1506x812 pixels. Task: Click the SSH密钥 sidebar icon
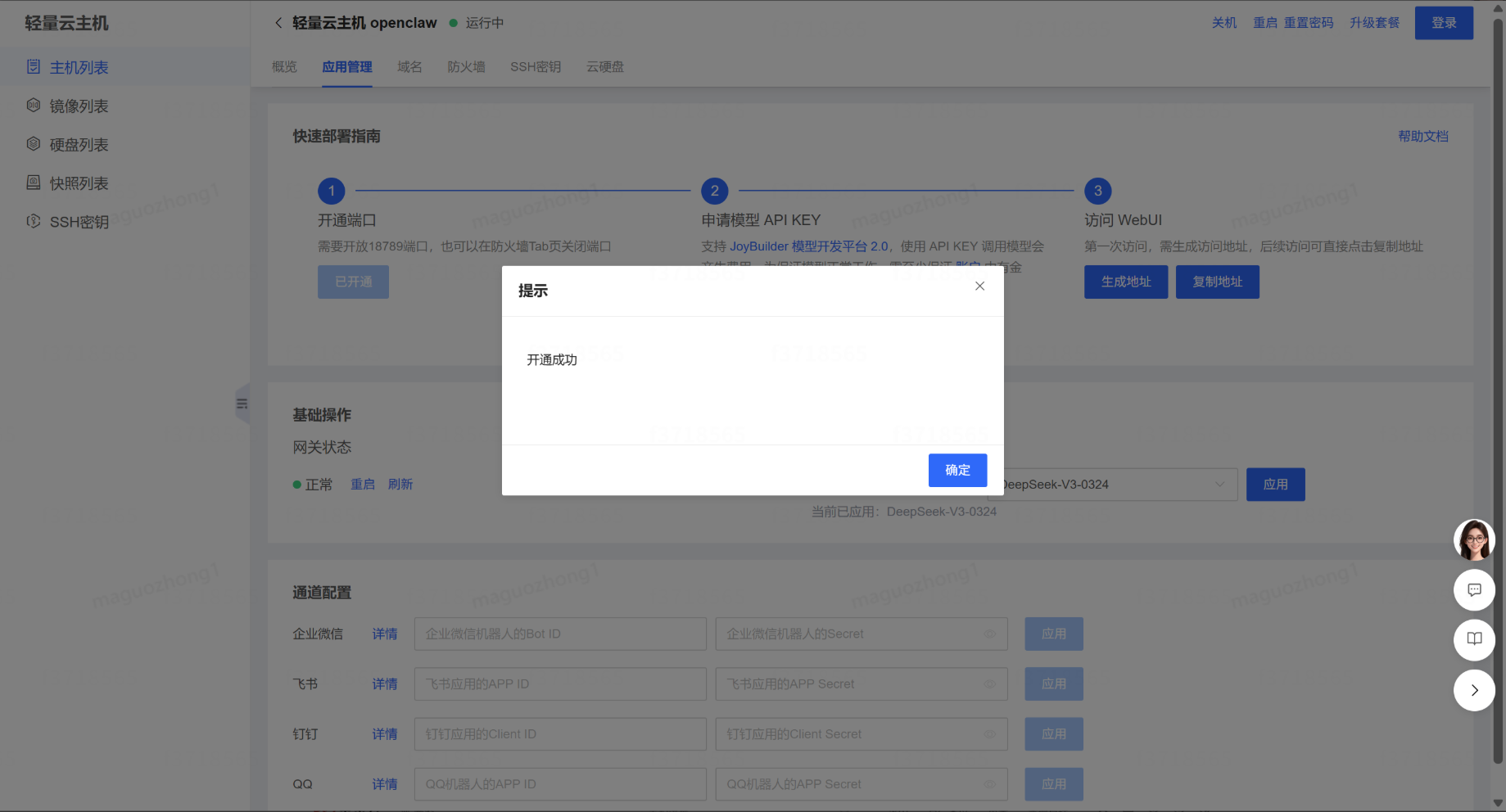tap(34, 221)
